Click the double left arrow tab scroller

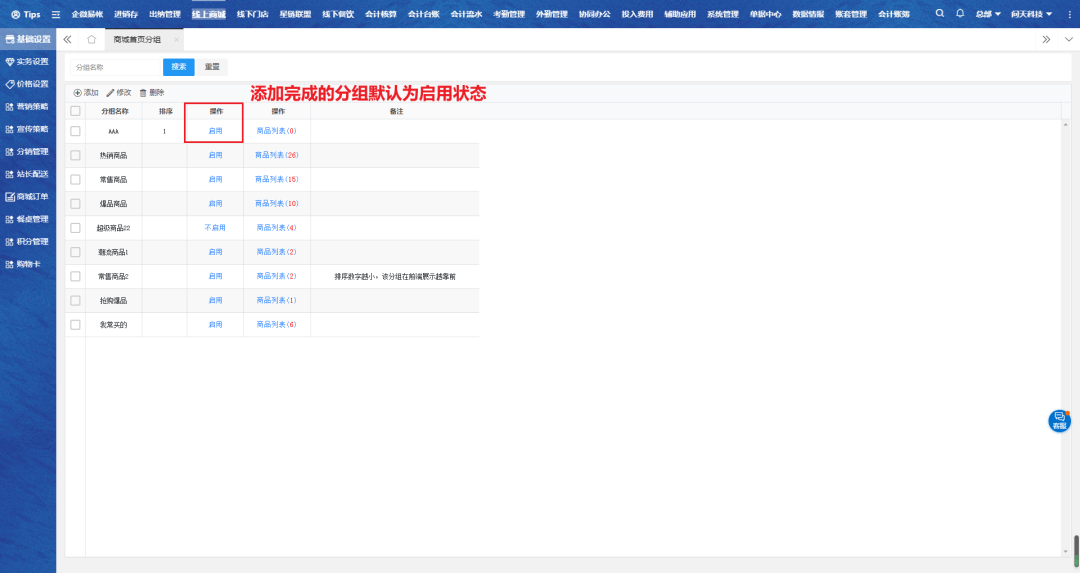(x=67, y=39)
